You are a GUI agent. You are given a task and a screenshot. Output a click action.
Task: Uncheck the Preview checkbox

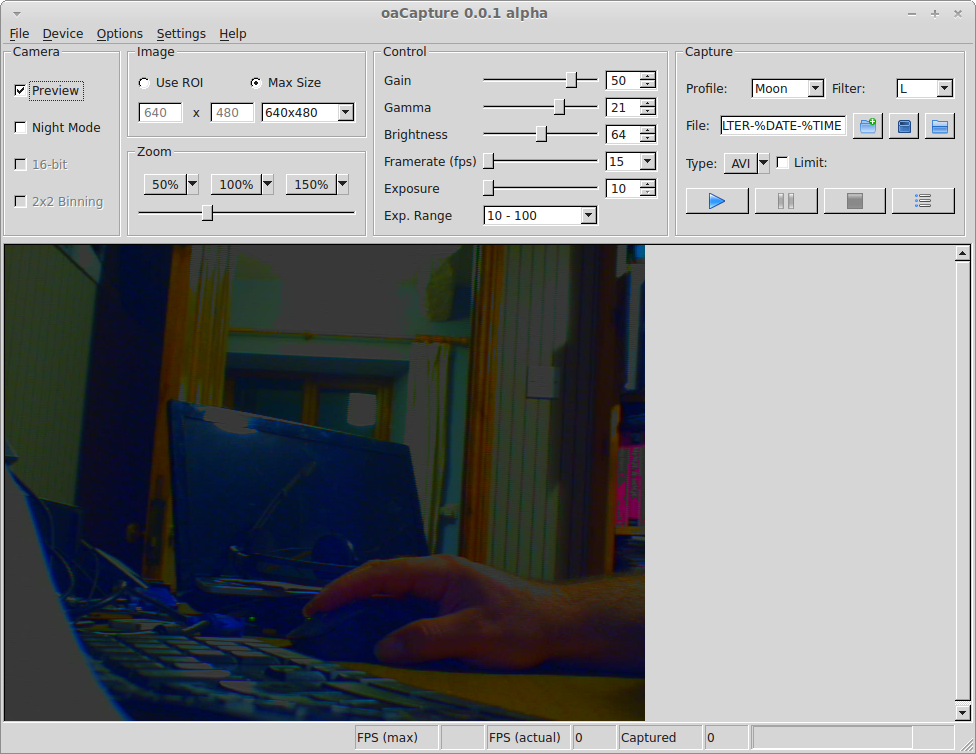(x=21, y=91)
